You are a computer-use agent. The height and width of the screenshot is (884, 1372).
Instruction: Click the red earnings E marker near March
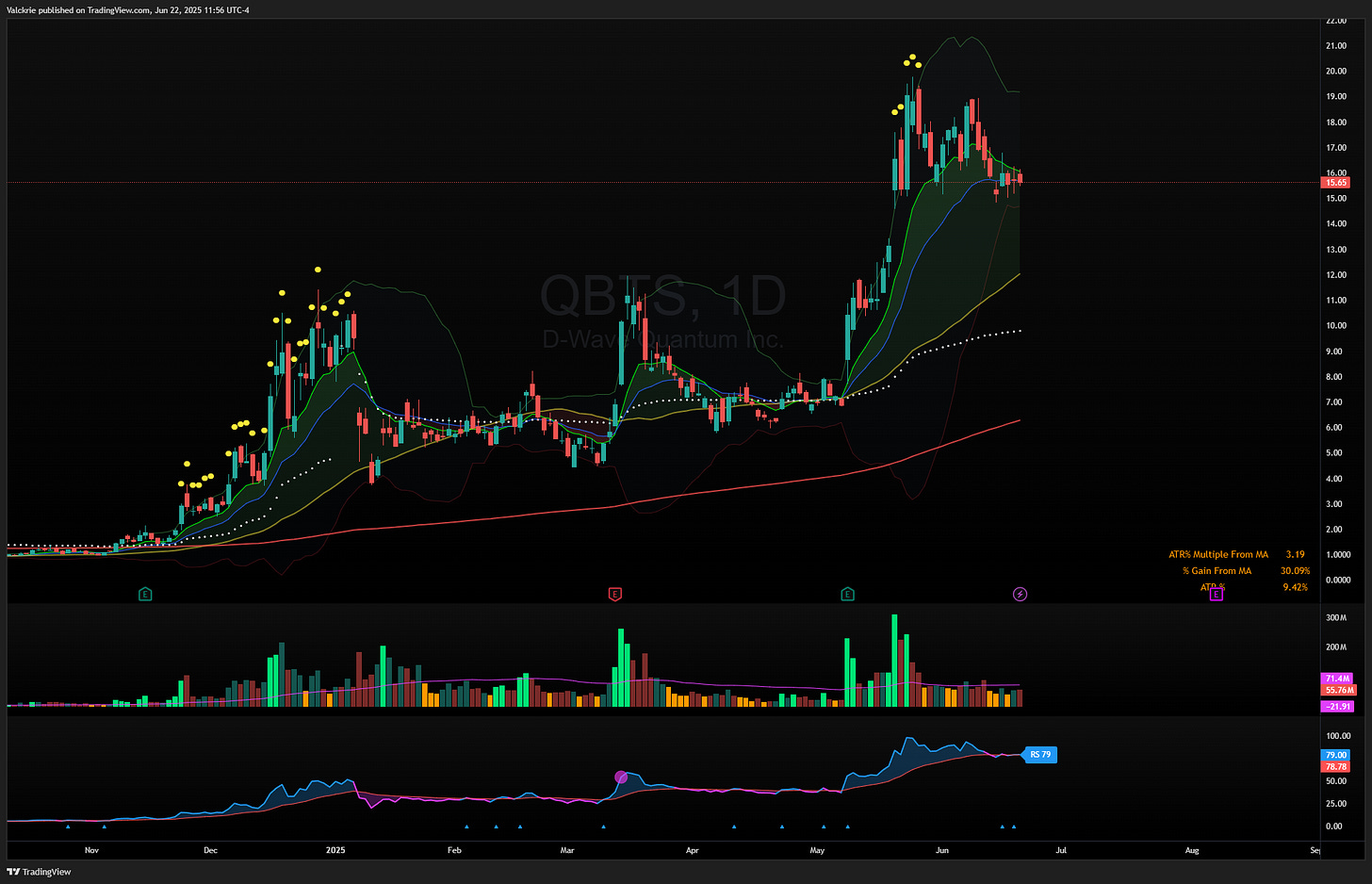(x=615, y=594)
